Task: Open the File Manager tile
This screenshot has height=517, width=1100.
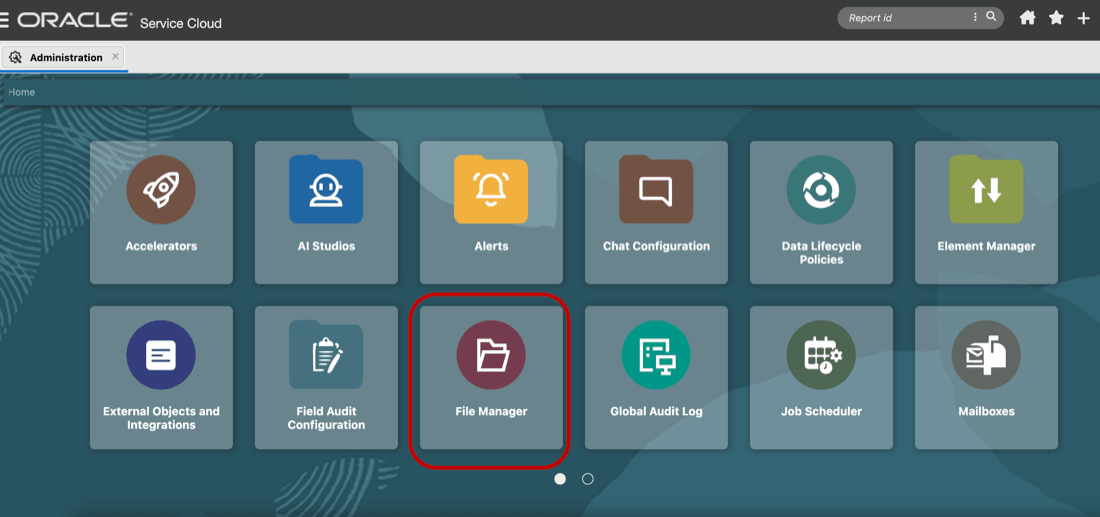Action: (x=491, y=377)
